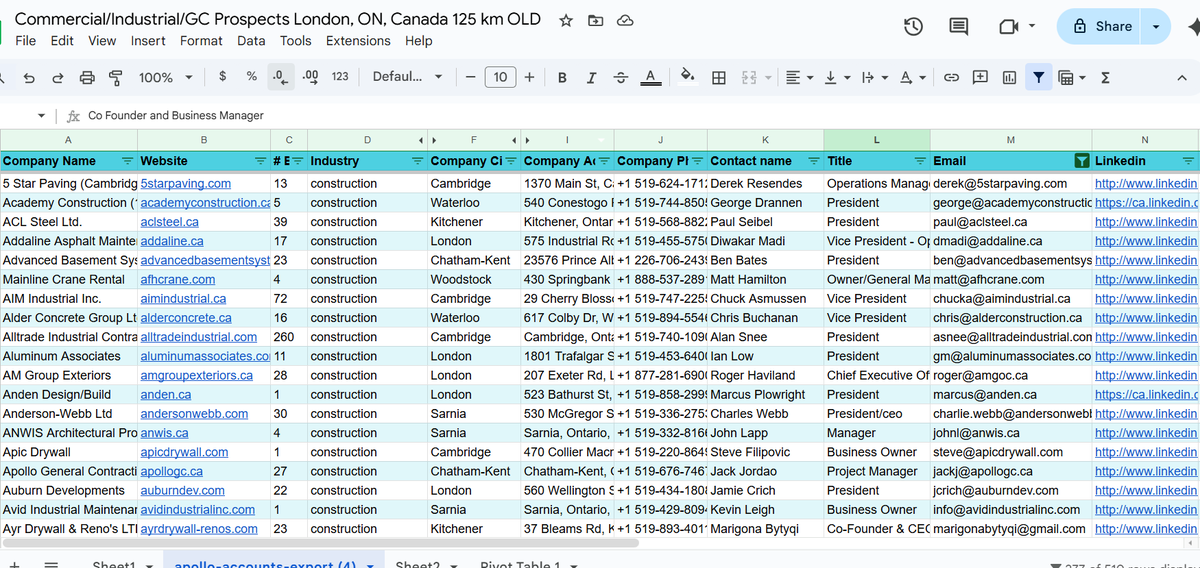Open andersonwebb.com website link
This screenshot has height=568, width=1200.
(x=195, y=414)
